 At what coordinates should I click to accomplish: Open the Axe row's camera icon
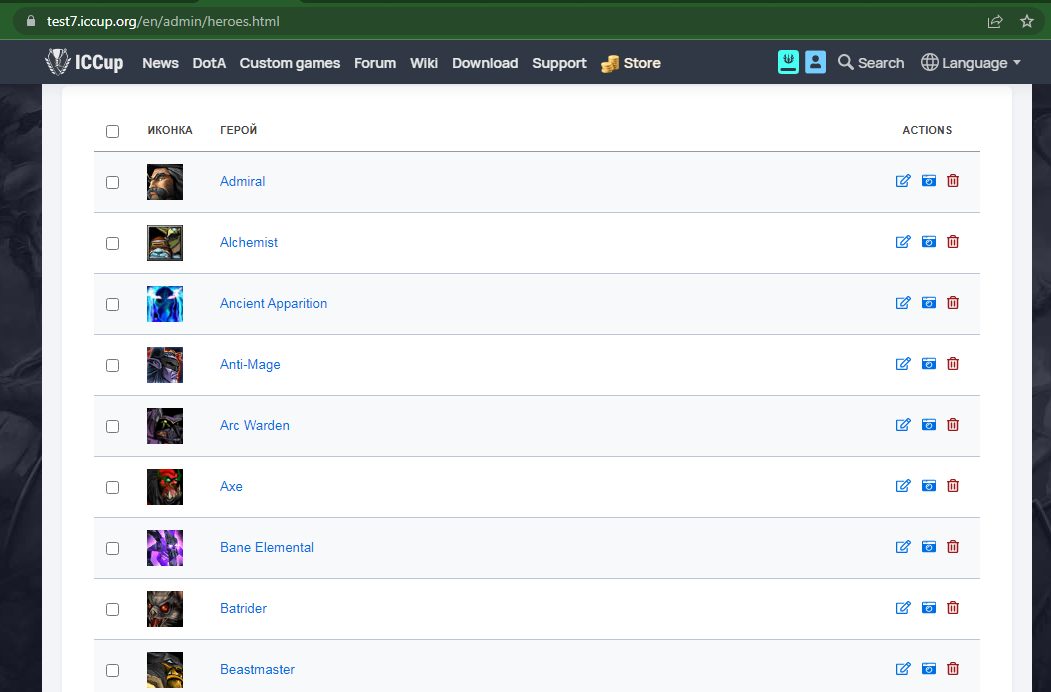[x=928, y=486]
